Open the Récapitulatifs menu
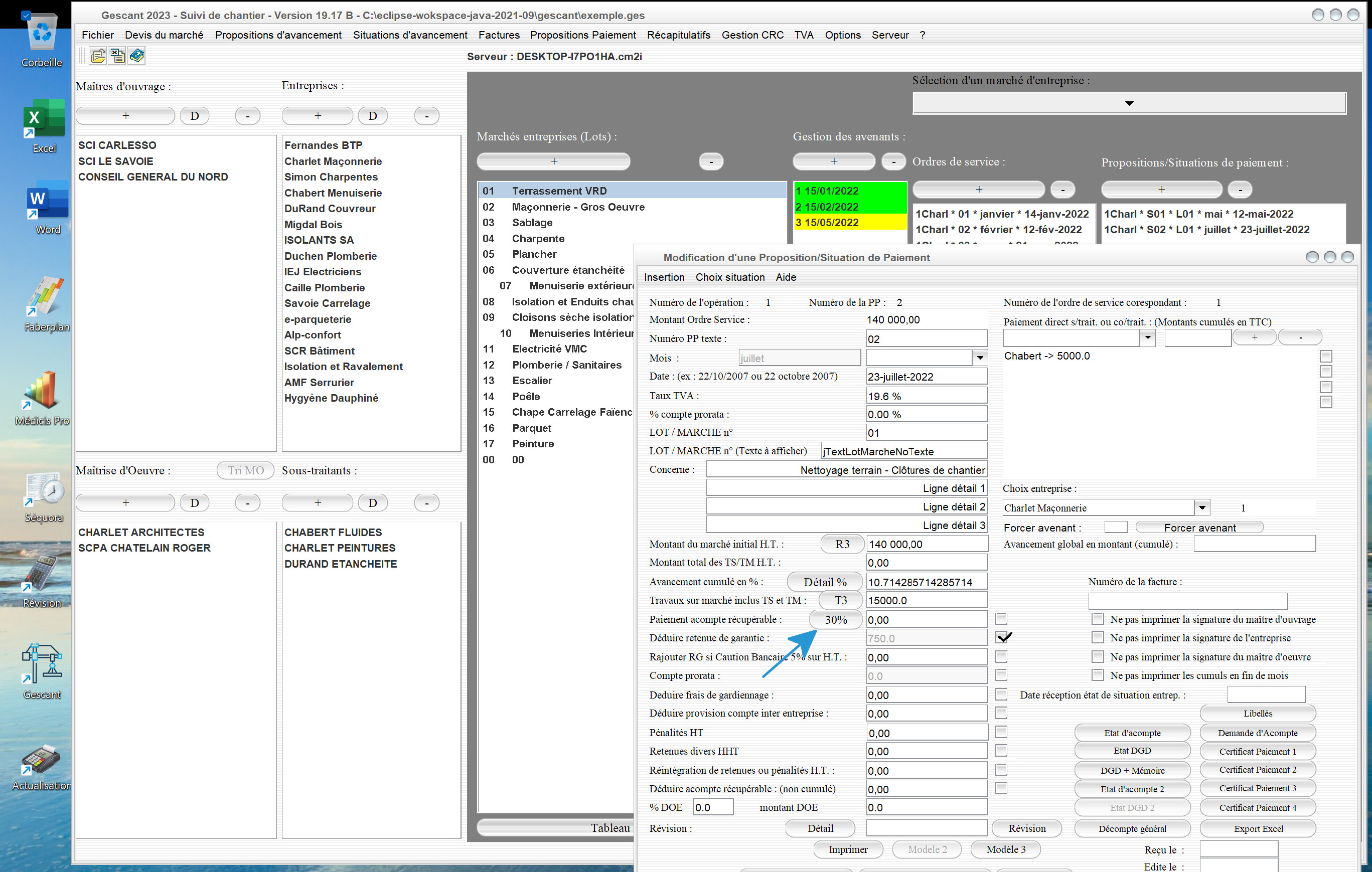Image resolution: width=1372 pixels, height=872 pixels. tap(678, 35)
